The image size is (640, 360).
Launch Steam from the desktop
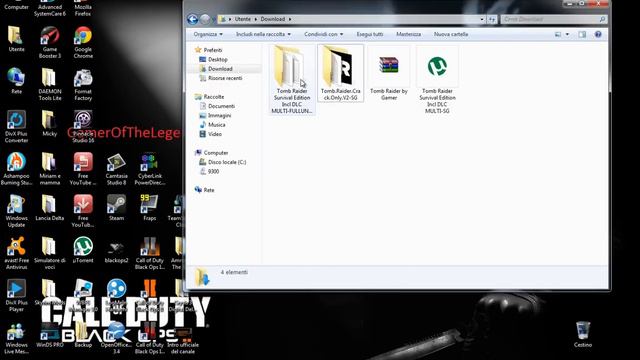coord(116,208)
